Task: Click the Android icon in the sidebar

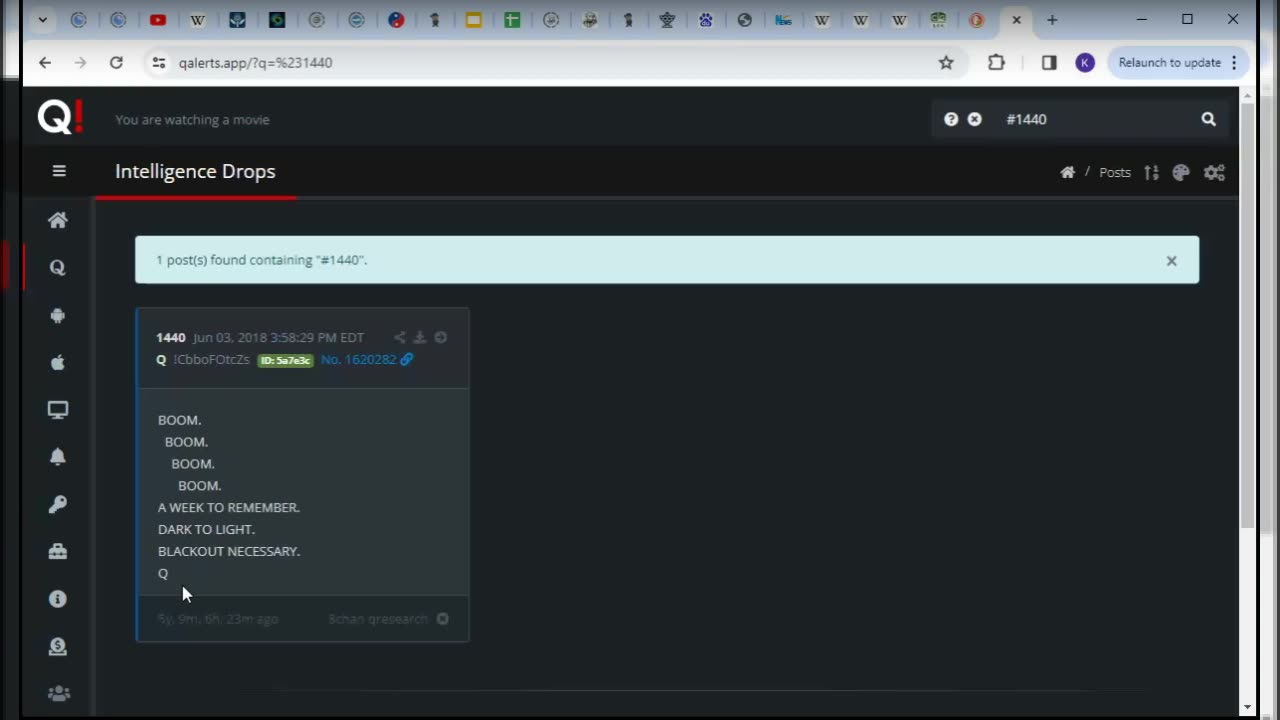Action: click(58, 315)
